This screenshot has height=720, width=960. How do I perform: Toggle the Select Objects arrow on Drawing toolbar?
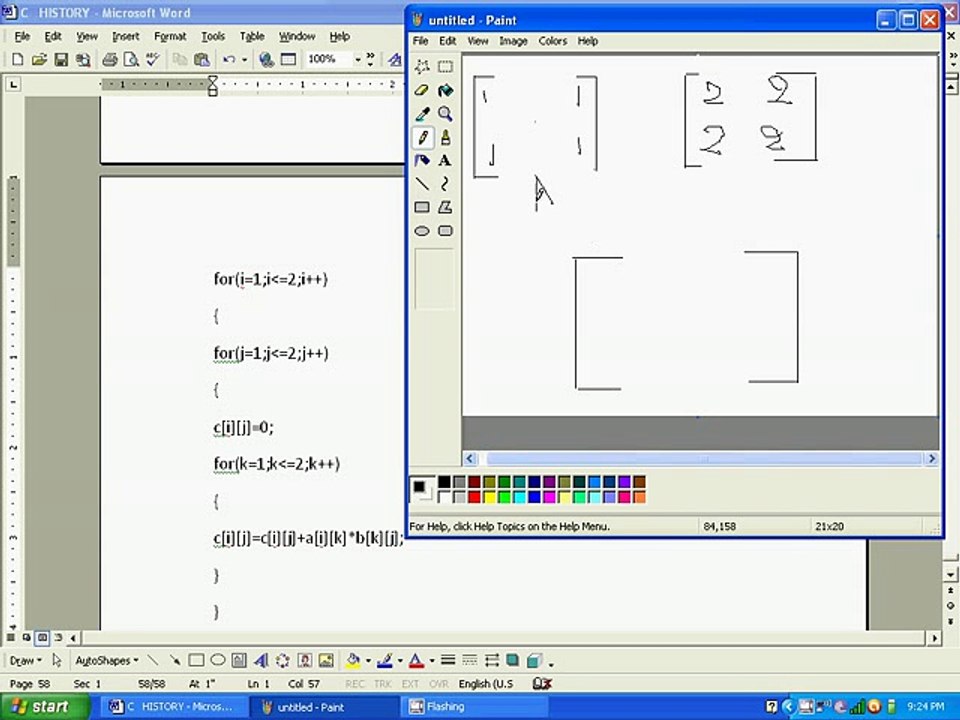57,661
